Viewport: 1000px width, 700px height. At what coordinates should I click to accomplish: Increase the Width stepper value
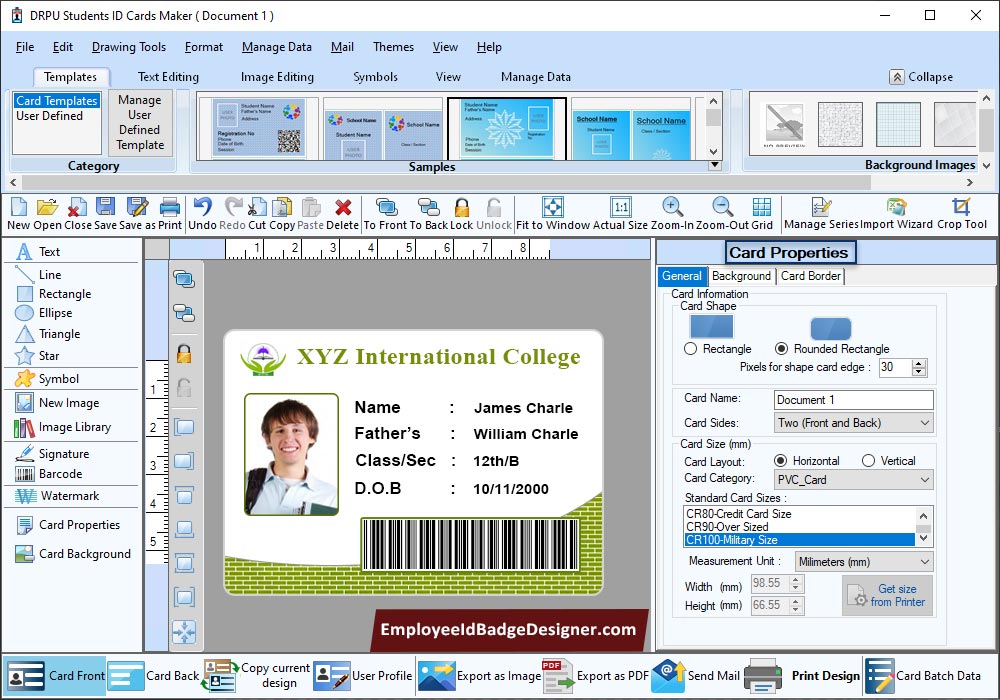pos(795,580)
